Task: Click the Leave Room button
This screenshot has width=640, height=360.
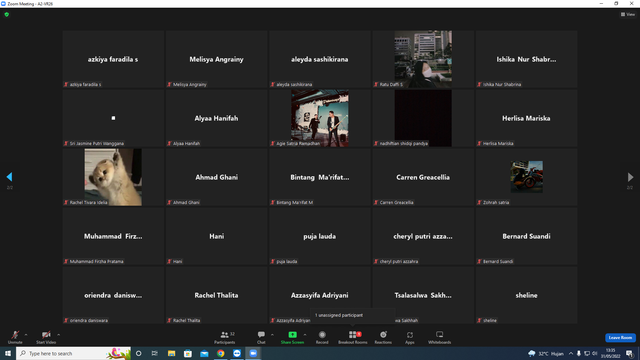Action: click(620, 338)
